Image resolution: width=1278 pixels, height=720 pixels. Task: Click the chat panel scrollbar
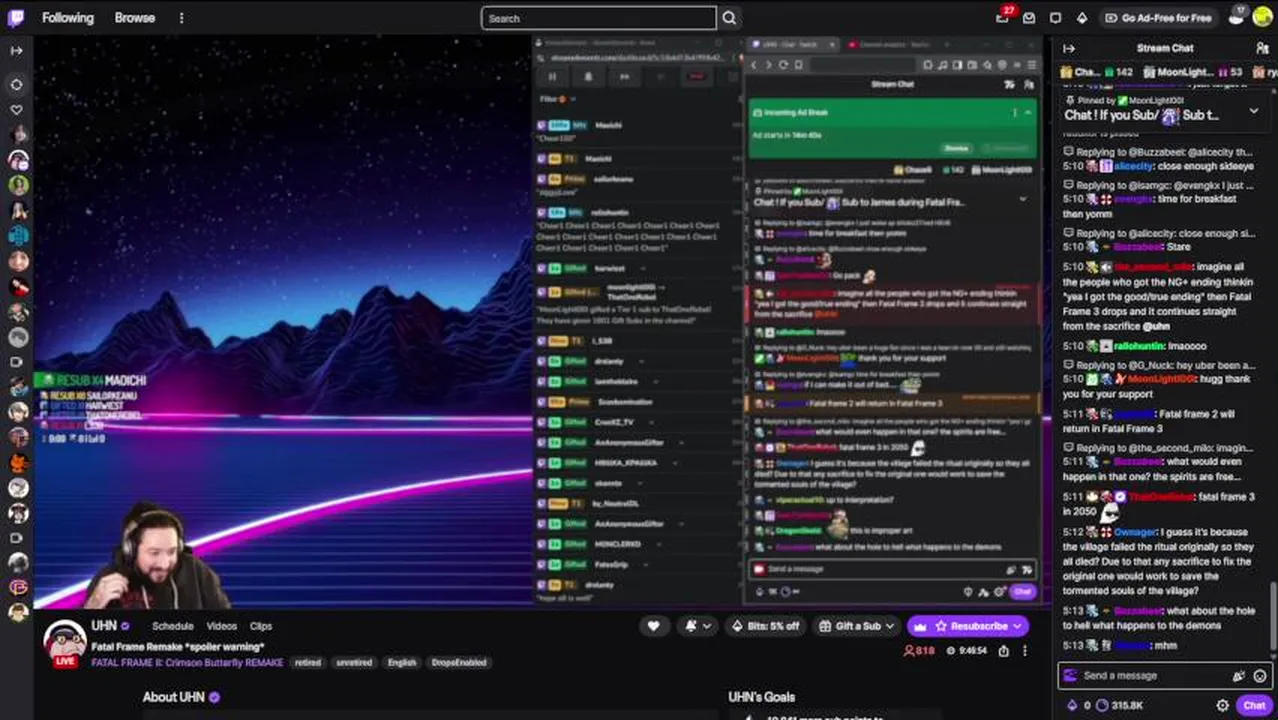(x=1273, y=616)
